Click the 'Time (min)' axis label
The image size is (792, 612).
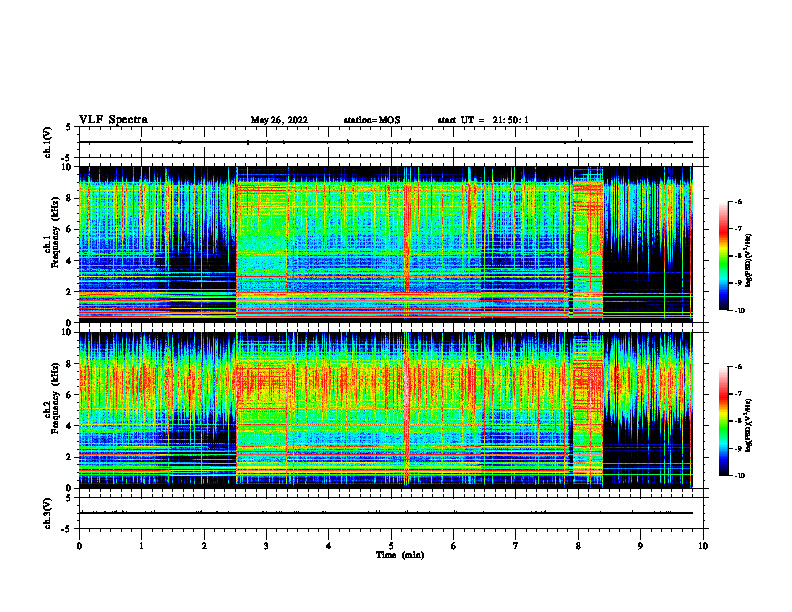click(x=400, y=555)
